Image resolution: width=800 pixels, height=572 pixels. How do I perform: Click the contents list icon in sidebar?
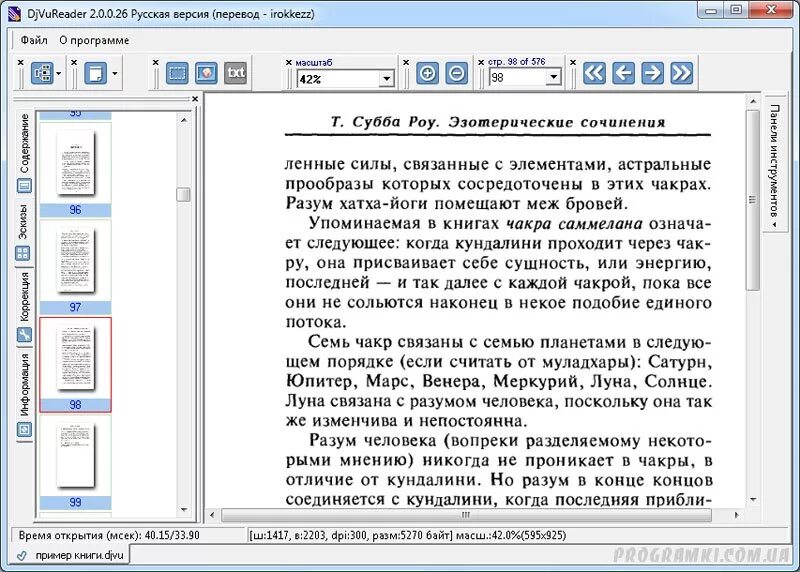[24, 186]
